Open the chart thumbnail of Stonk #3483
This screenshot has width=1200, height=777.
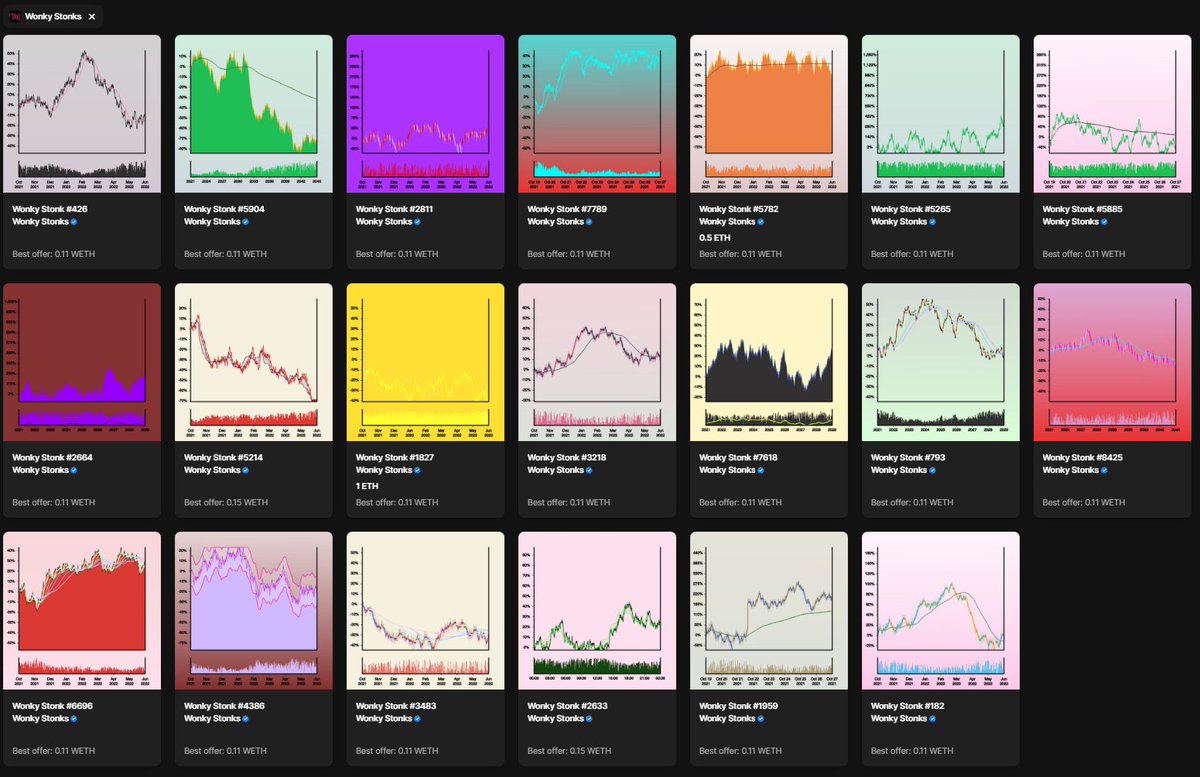point(426,611)
